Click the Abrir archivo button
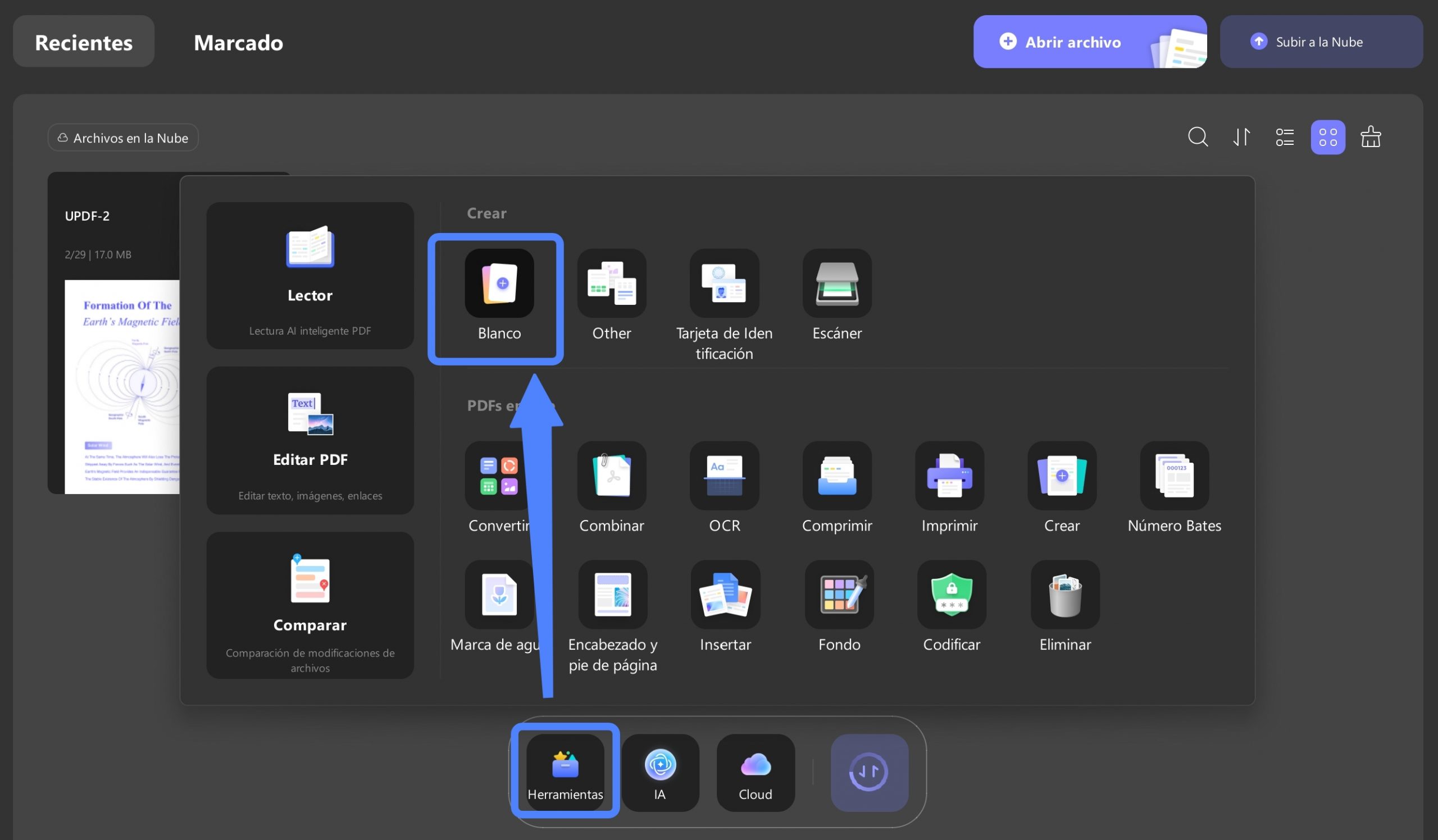 (x=1089, y=42)
